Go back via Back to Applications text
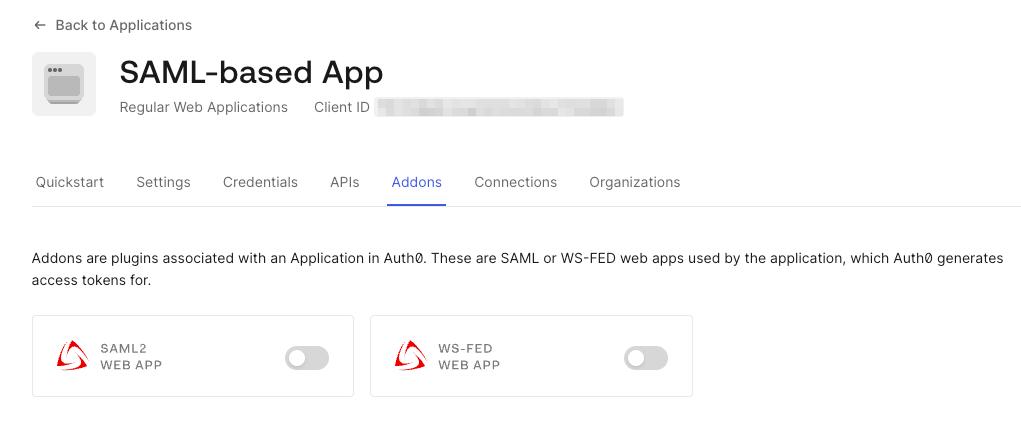The width and height of the screenshot is (1021, 423). click(x=123, y=25)
